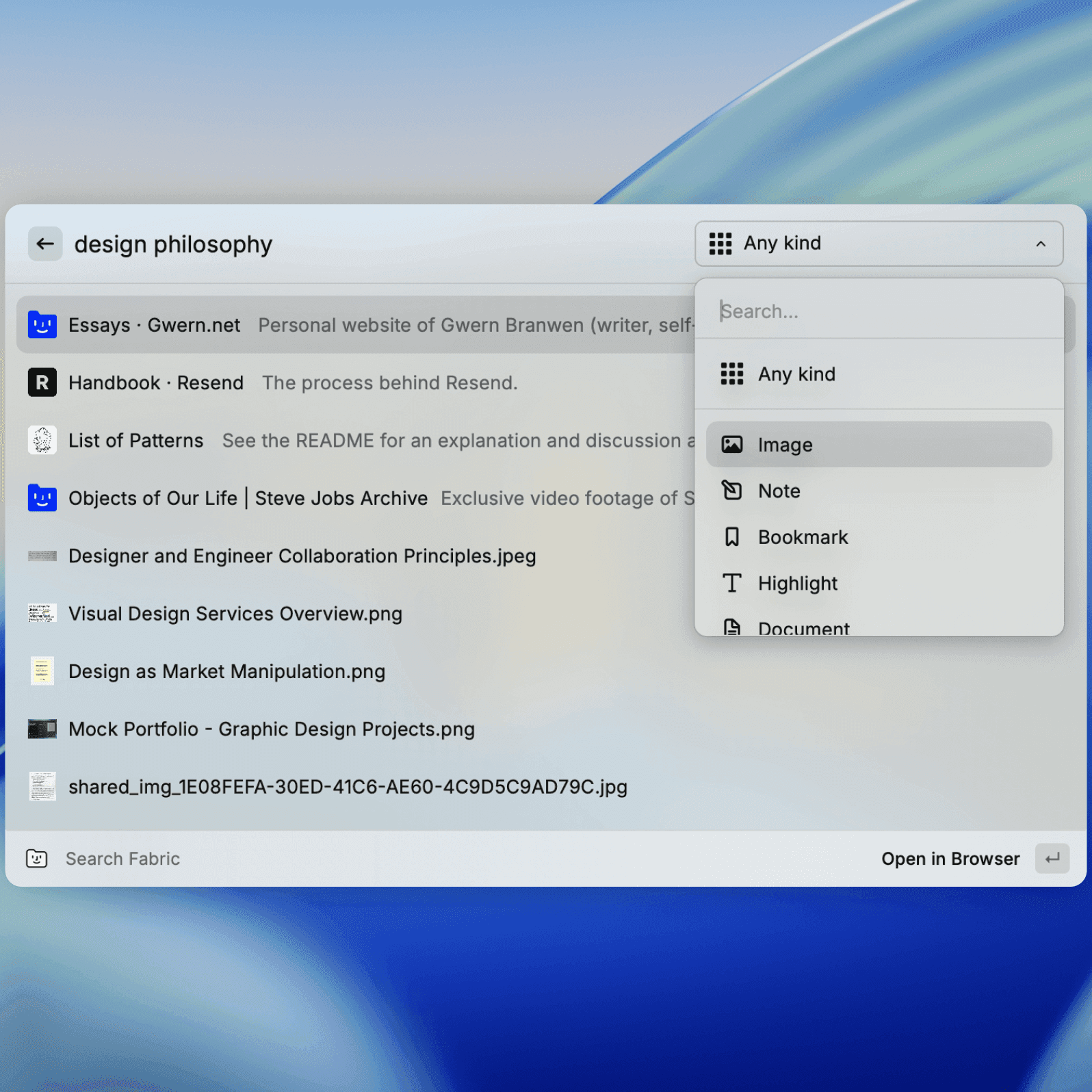Click description 'The process behind Resend.'
The height and width of the screenshot is (1092, 1092).
point(390,383)
